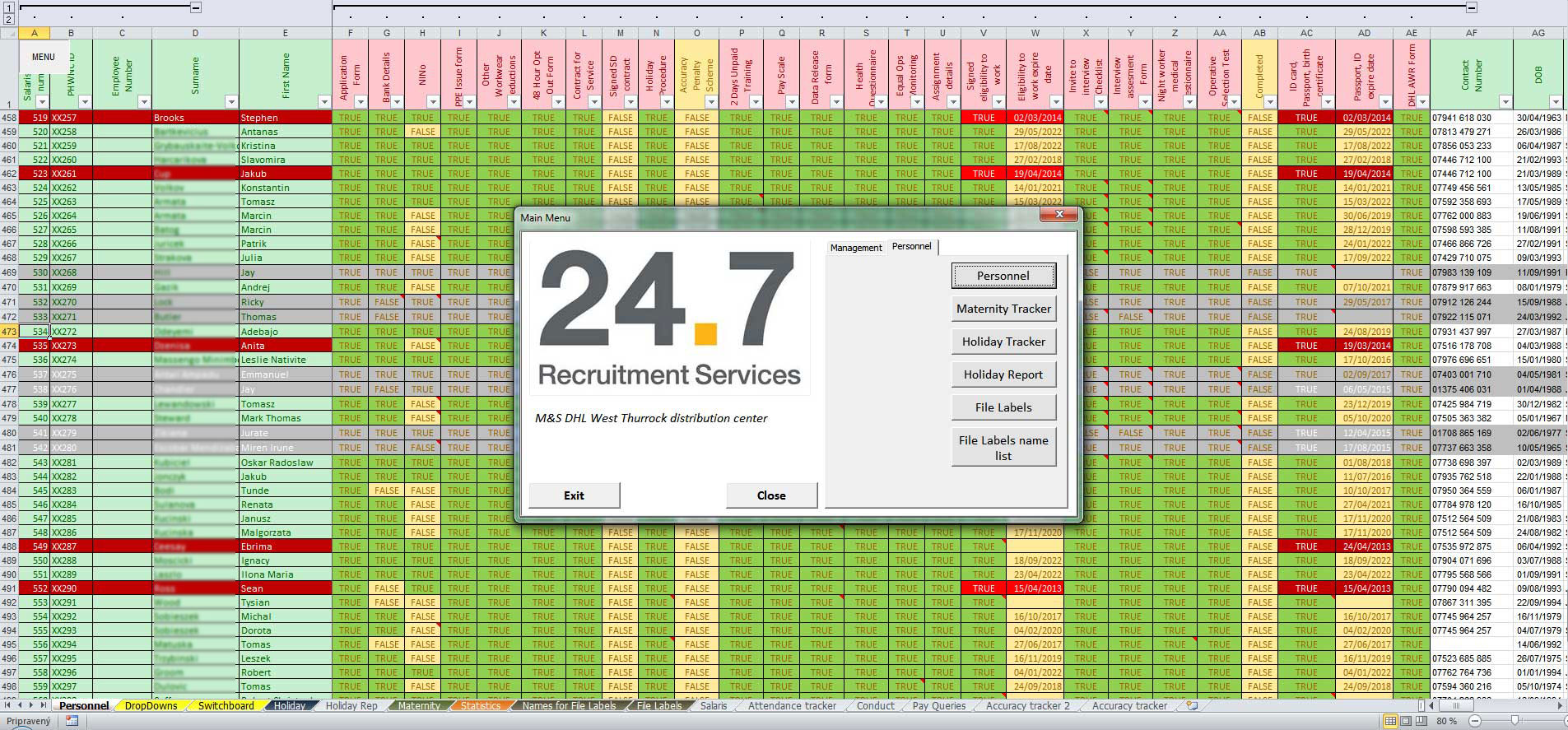The width and height of the screenshot is (1568, 730).
Task: Select contact number 07941 618 030
Action: [x=1471, y=118]
